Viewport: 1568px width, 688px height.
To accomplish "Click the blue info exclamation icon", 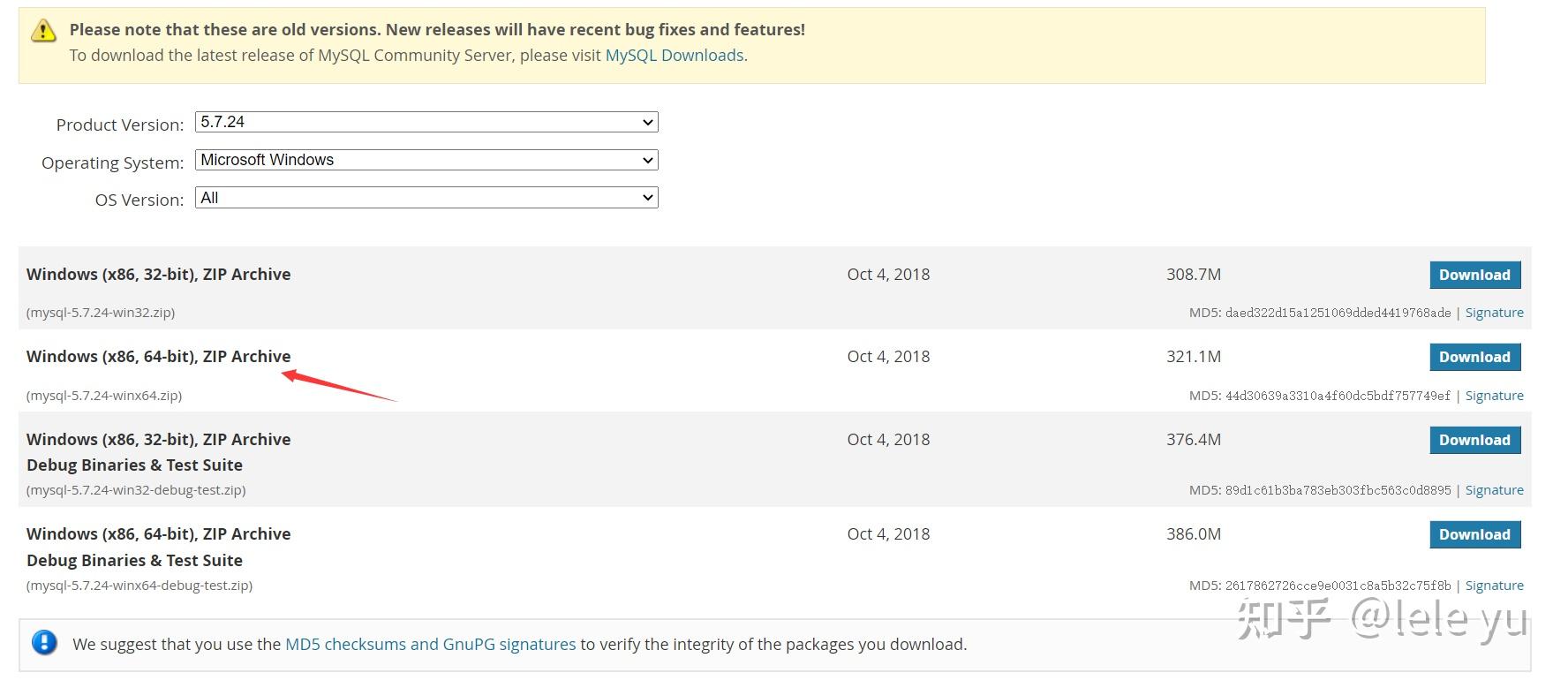I will (44, 643).
